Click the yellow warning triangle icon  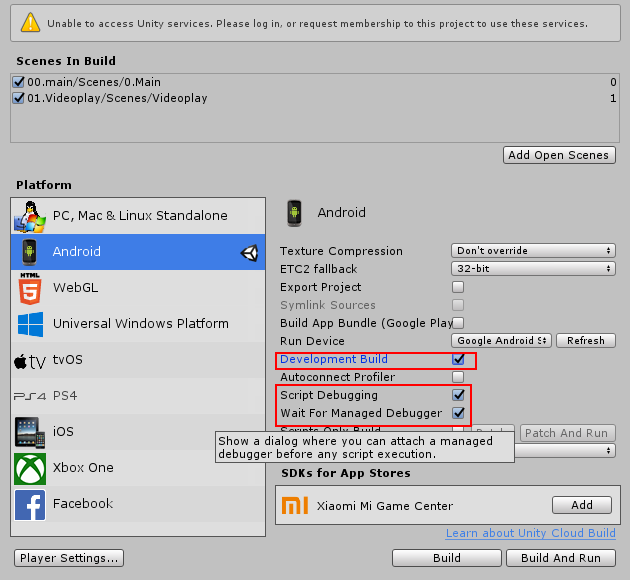pos(30,22)
